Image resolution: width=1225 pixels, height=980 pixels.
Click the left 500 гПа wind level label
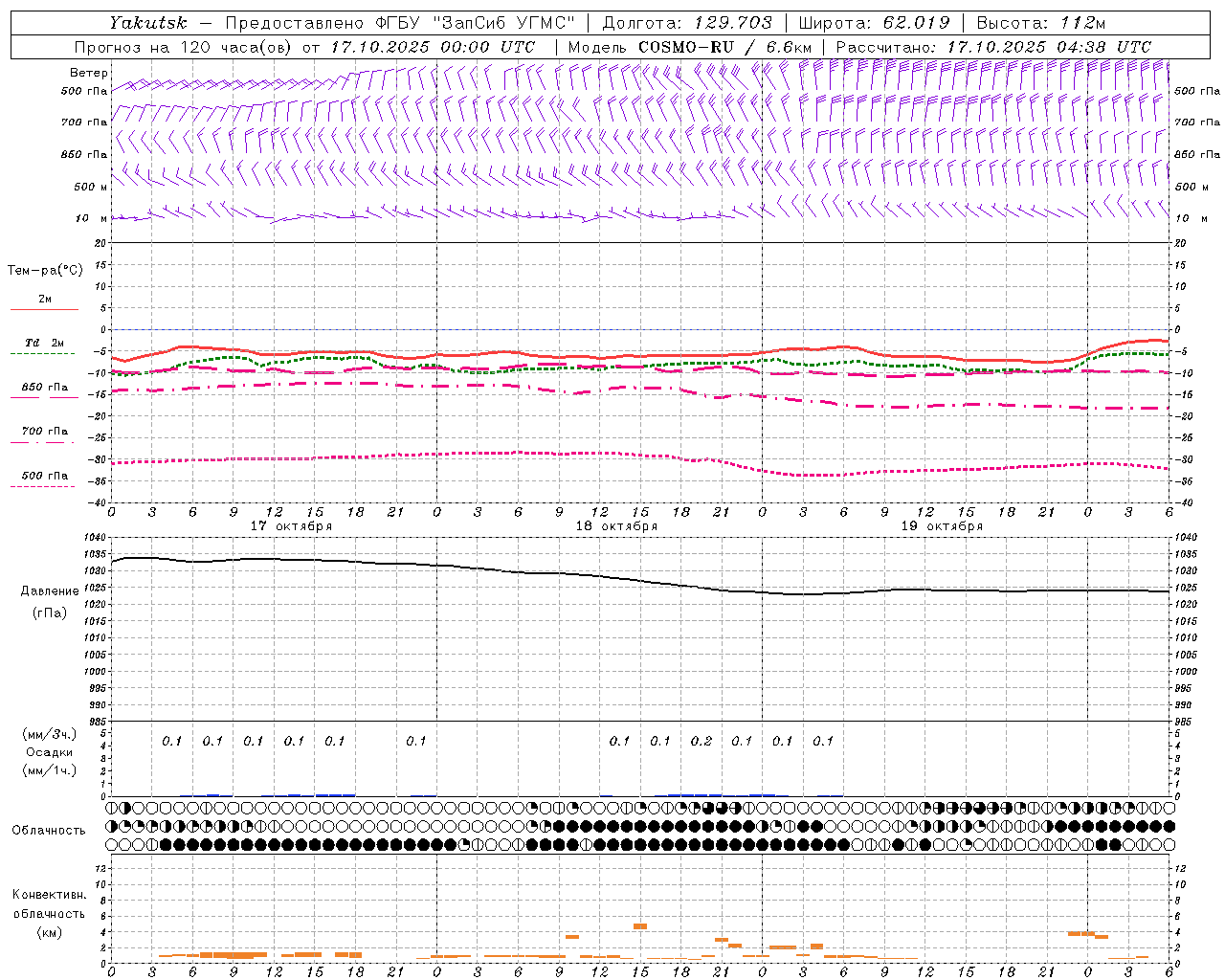tap(84, 91)
